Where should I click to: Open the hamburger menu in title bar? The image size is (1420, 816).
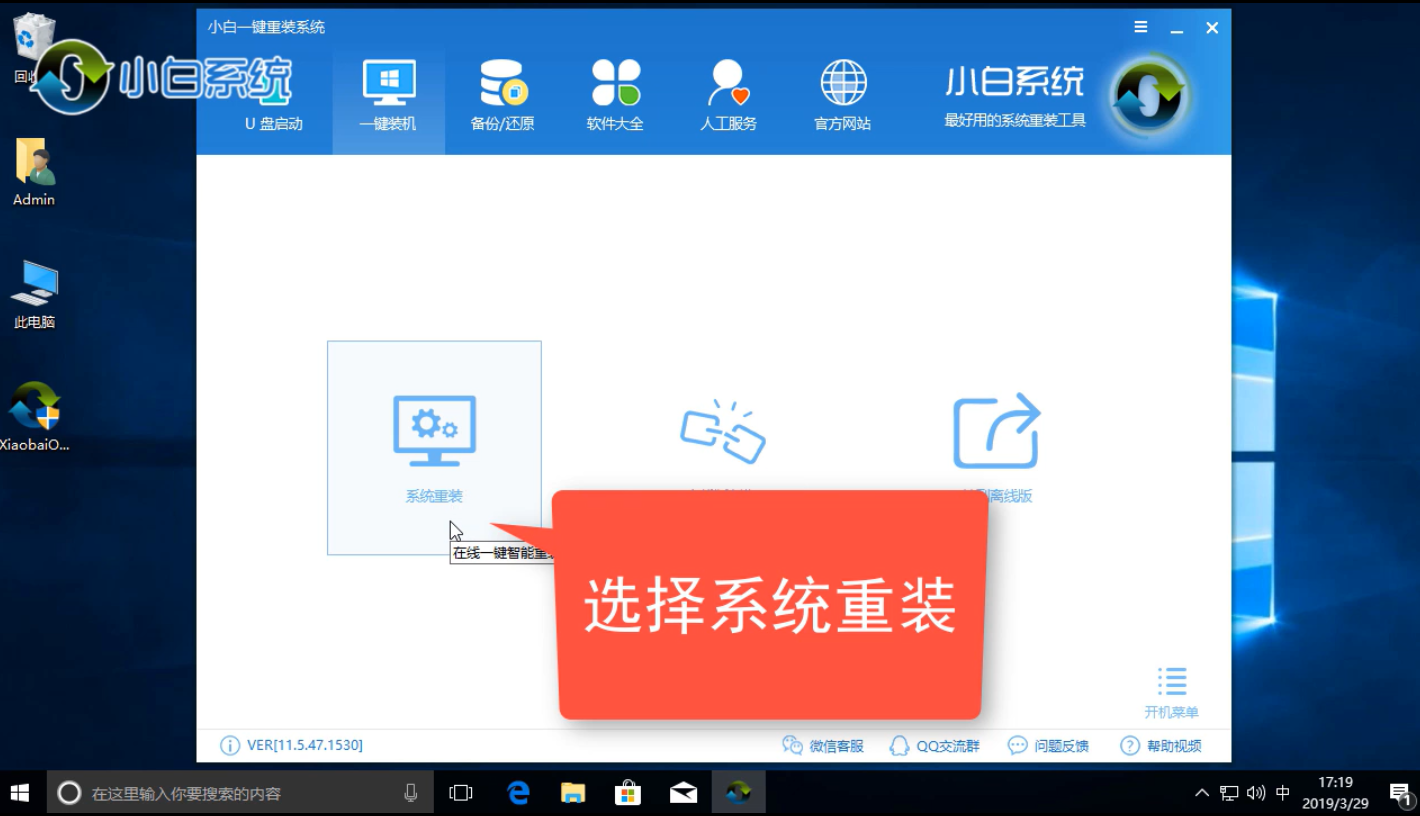coord(1141,27)
